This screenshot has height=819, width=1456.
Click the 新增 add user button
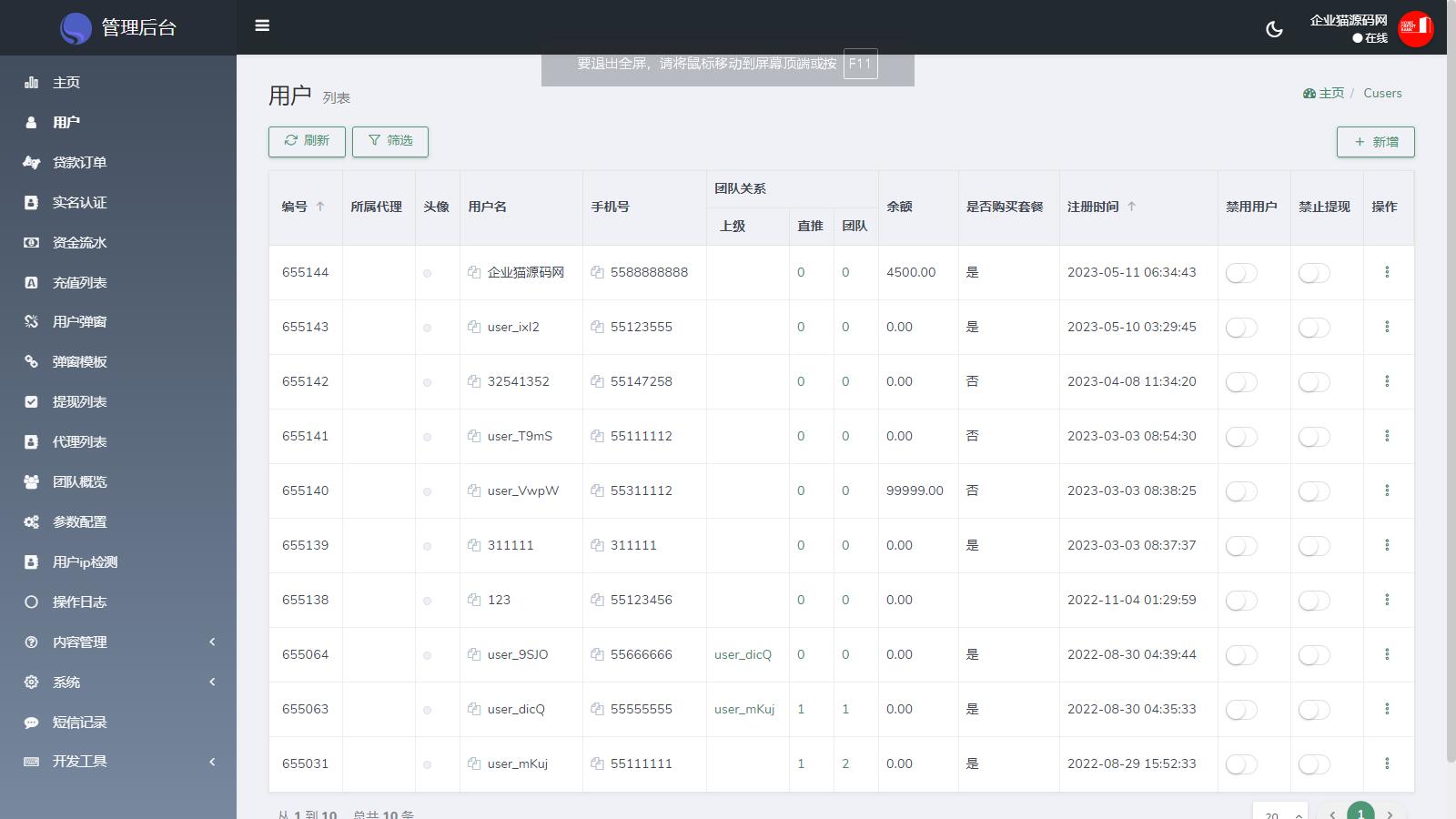[x=1375, y=142]
